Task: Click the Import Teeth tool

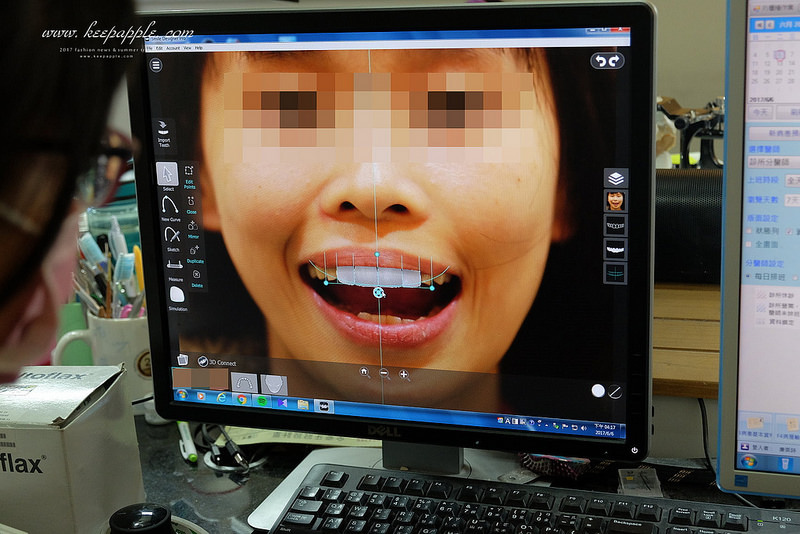Action: [x=163, y=134]
